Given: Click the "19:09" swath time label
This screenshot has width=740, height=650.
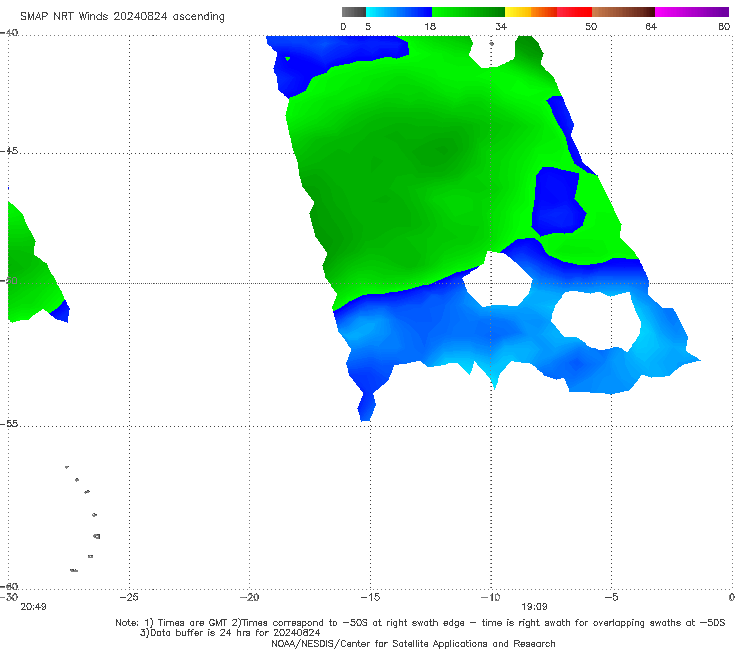Looking at the screenshot, I should (x=534, y=607).
